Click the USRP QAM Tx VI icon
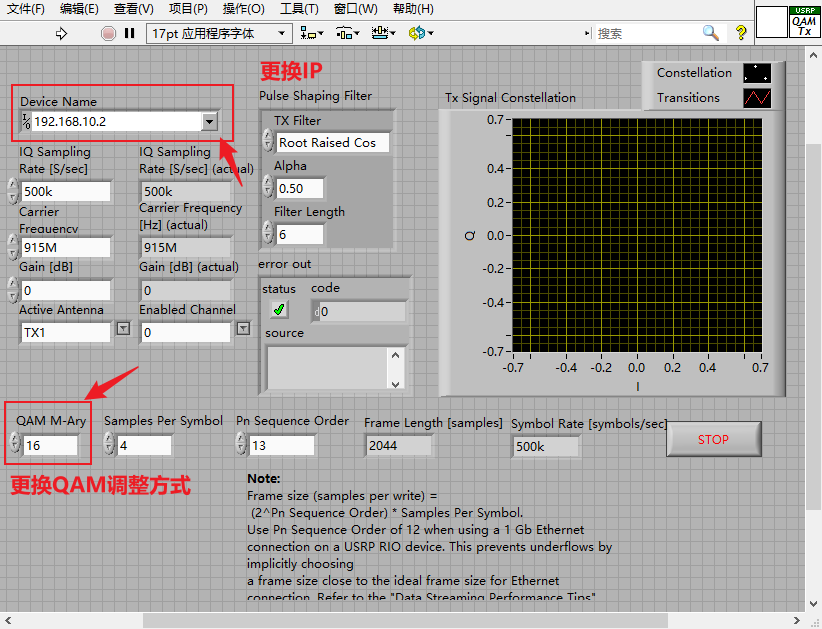This screenshot has width=822, height=629. click(x=804, y=22)
